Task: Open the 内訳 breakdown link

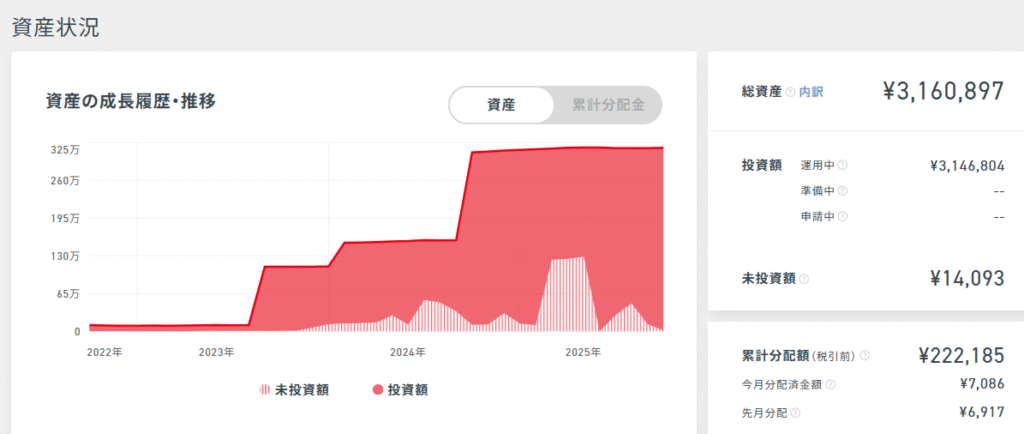Action: [x=811, y=92]
